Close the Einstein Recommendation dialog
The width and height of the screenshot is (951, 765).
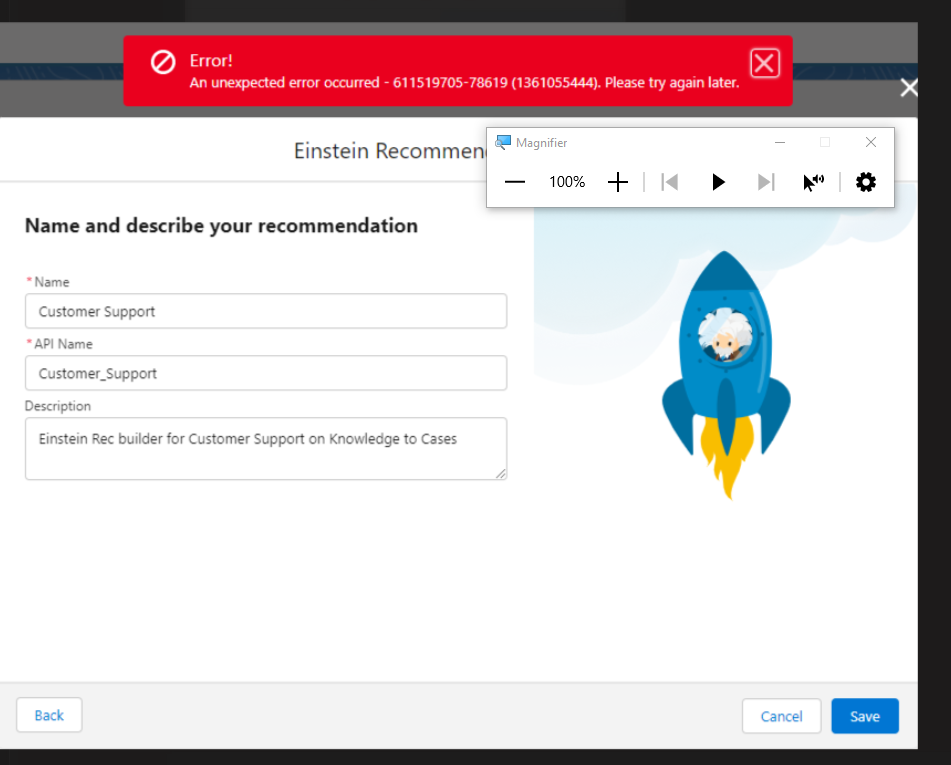click(x=908, y=88)
